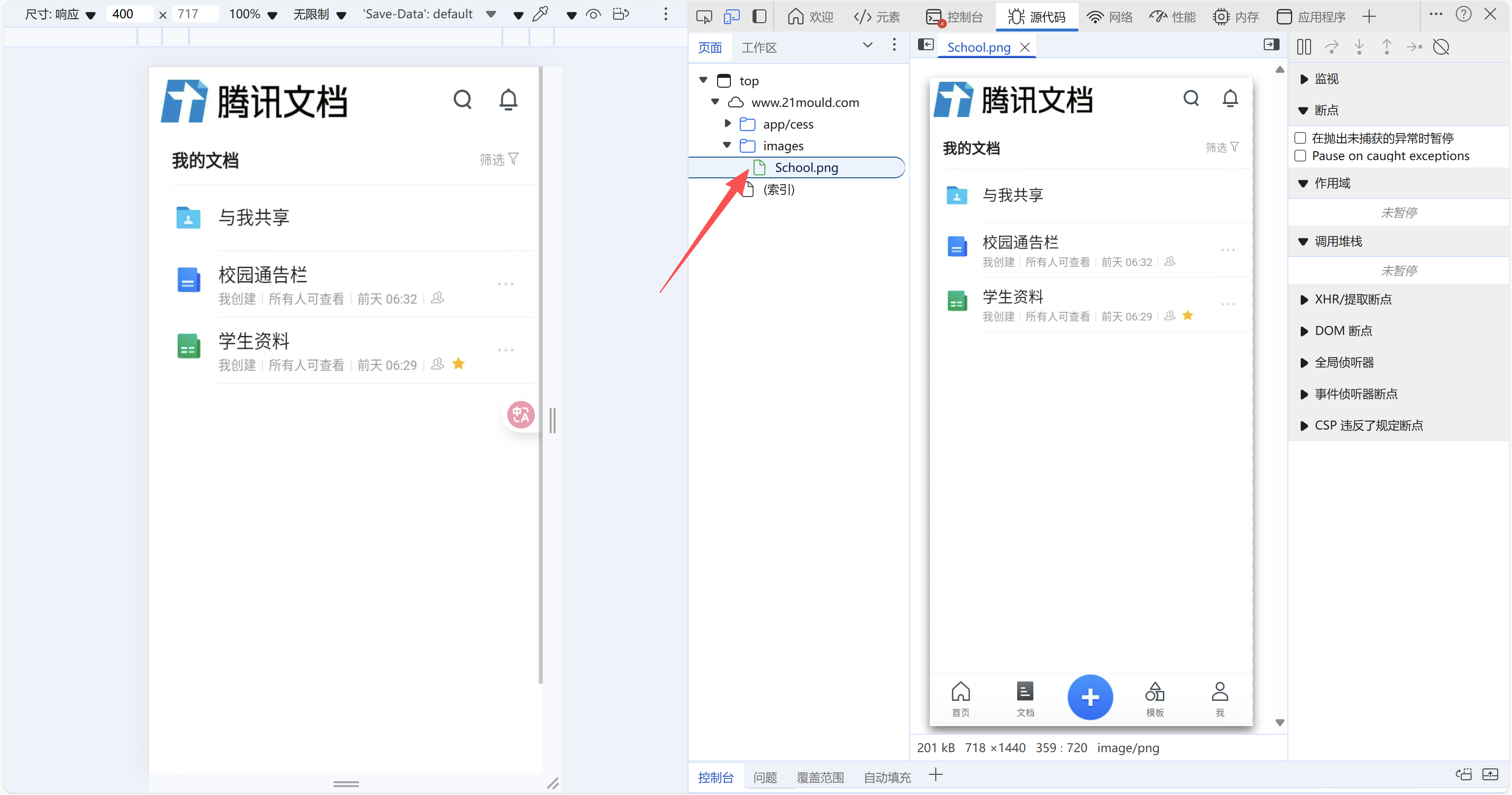Select the (索引) file in tree

[778, 190]
